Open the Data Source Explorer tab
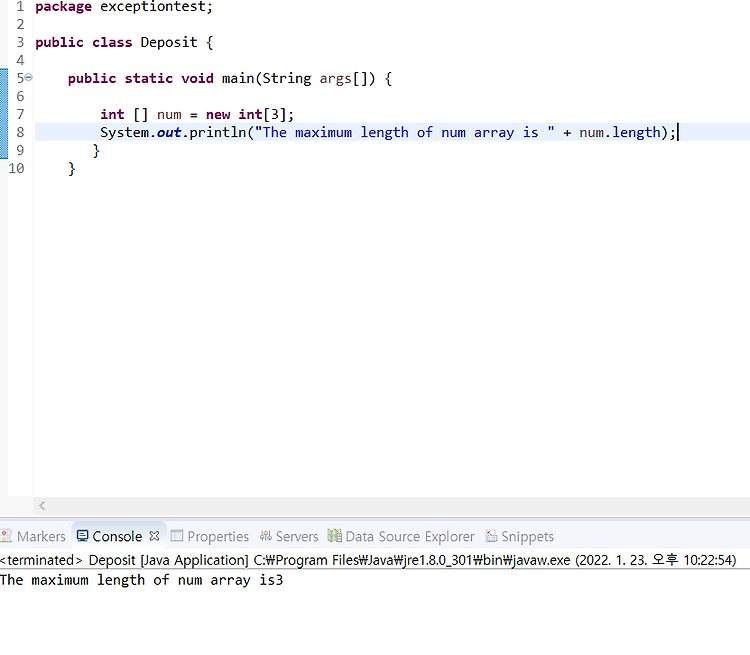Viewport: 750px width, 655px height. point(401,536)
